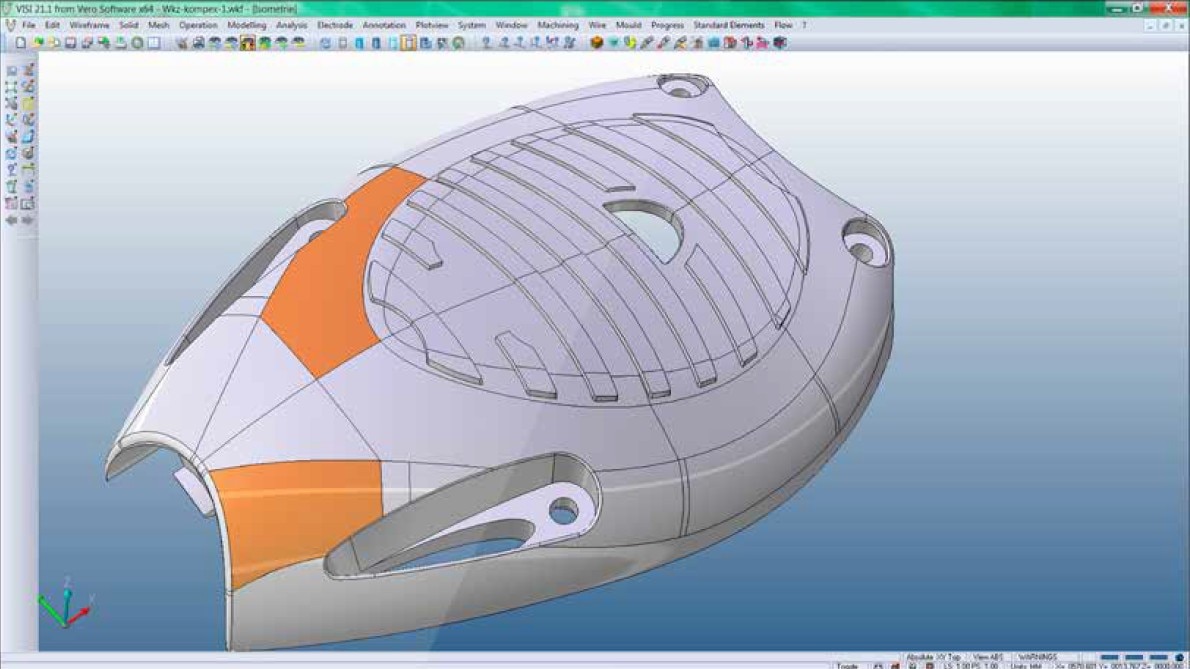Open the Modelling menu
The width and height of the screenshot is (1190, 669).
pos(246,25)
